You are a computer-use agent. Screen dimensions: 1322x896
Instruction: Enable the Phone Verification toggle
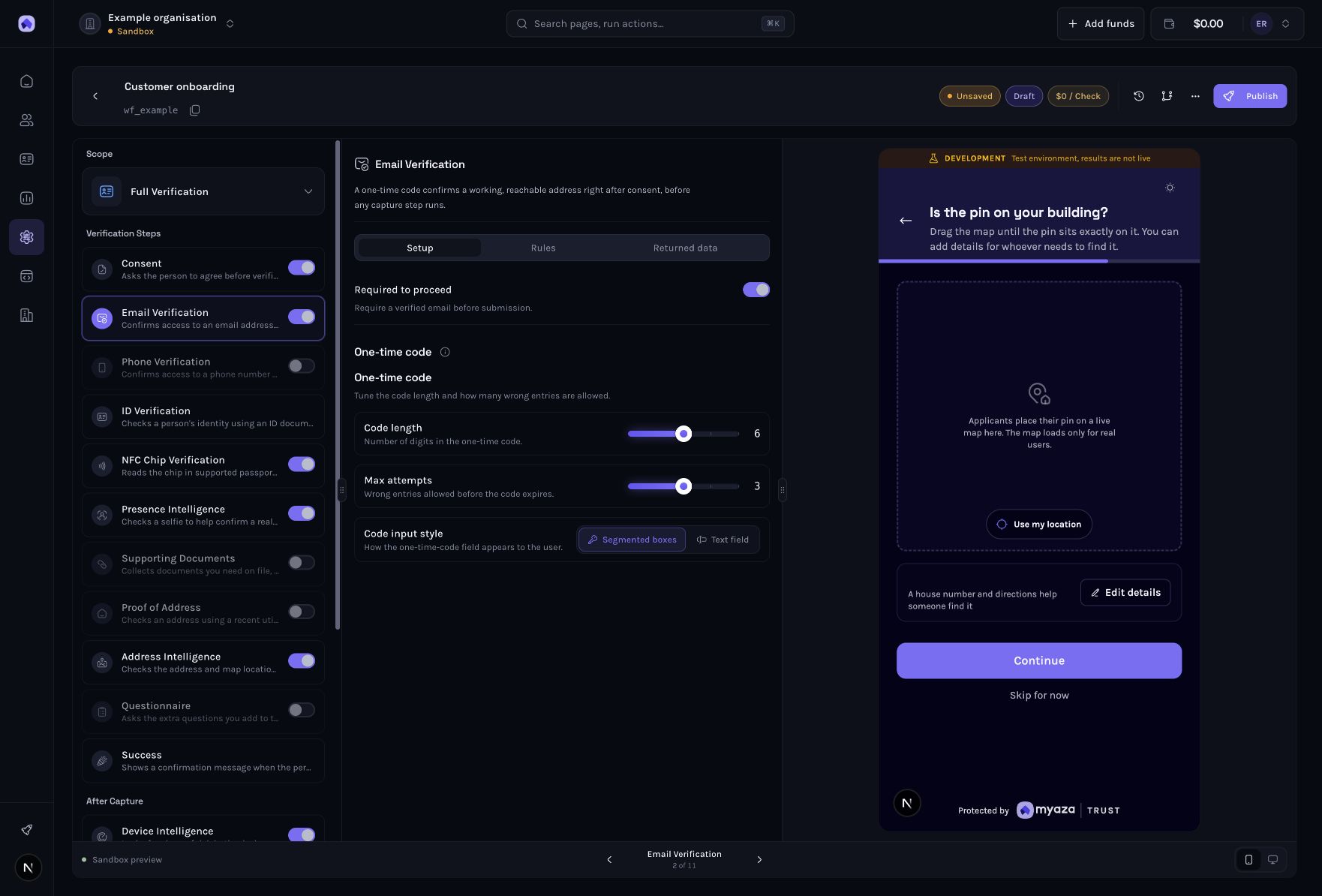[302, 366]
